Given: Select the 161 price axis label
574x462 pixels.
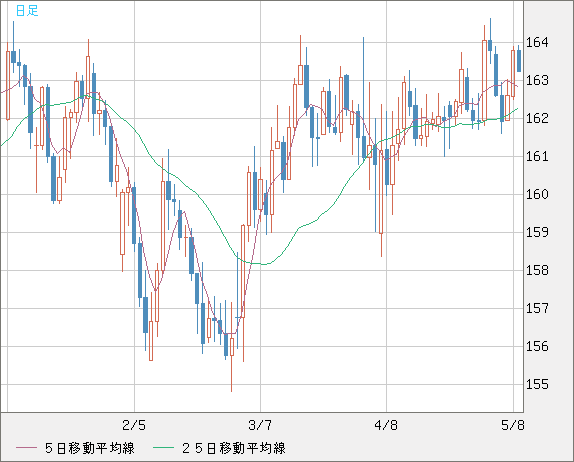Looking at the screenshot, I should (537, 156).
